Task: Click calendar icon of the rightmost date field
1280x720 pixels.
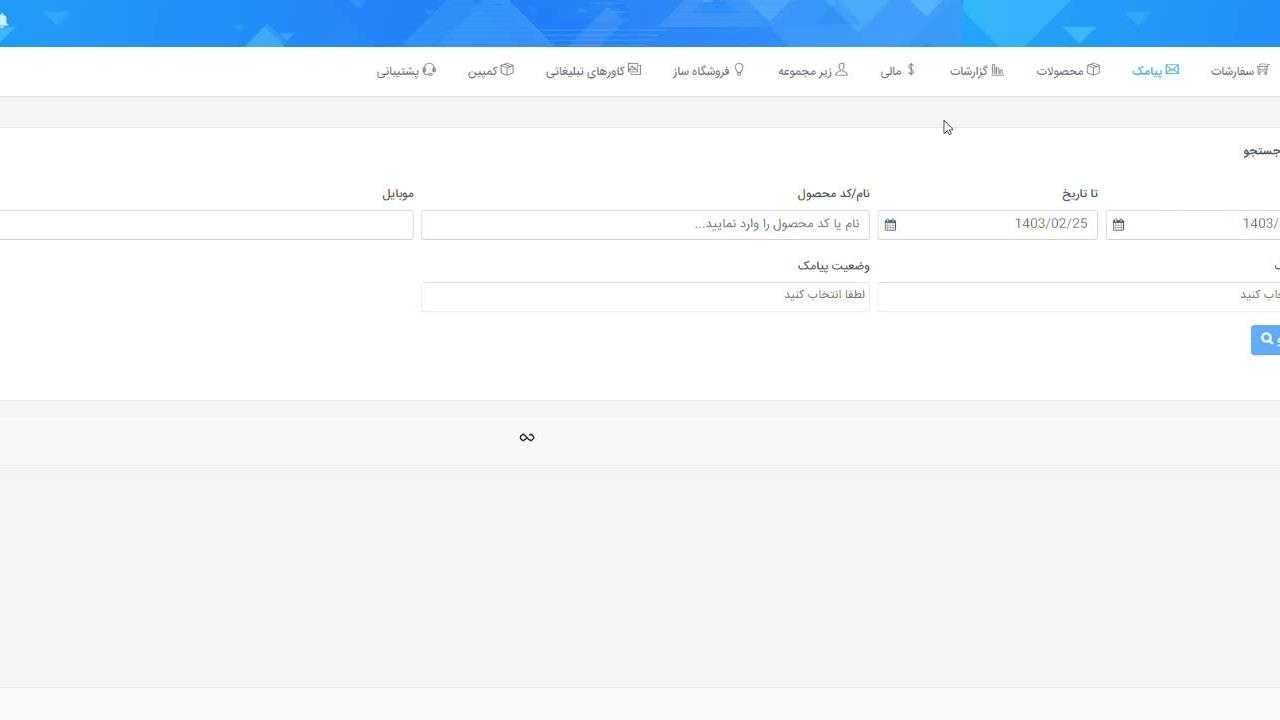Action: pos(1118,225)
